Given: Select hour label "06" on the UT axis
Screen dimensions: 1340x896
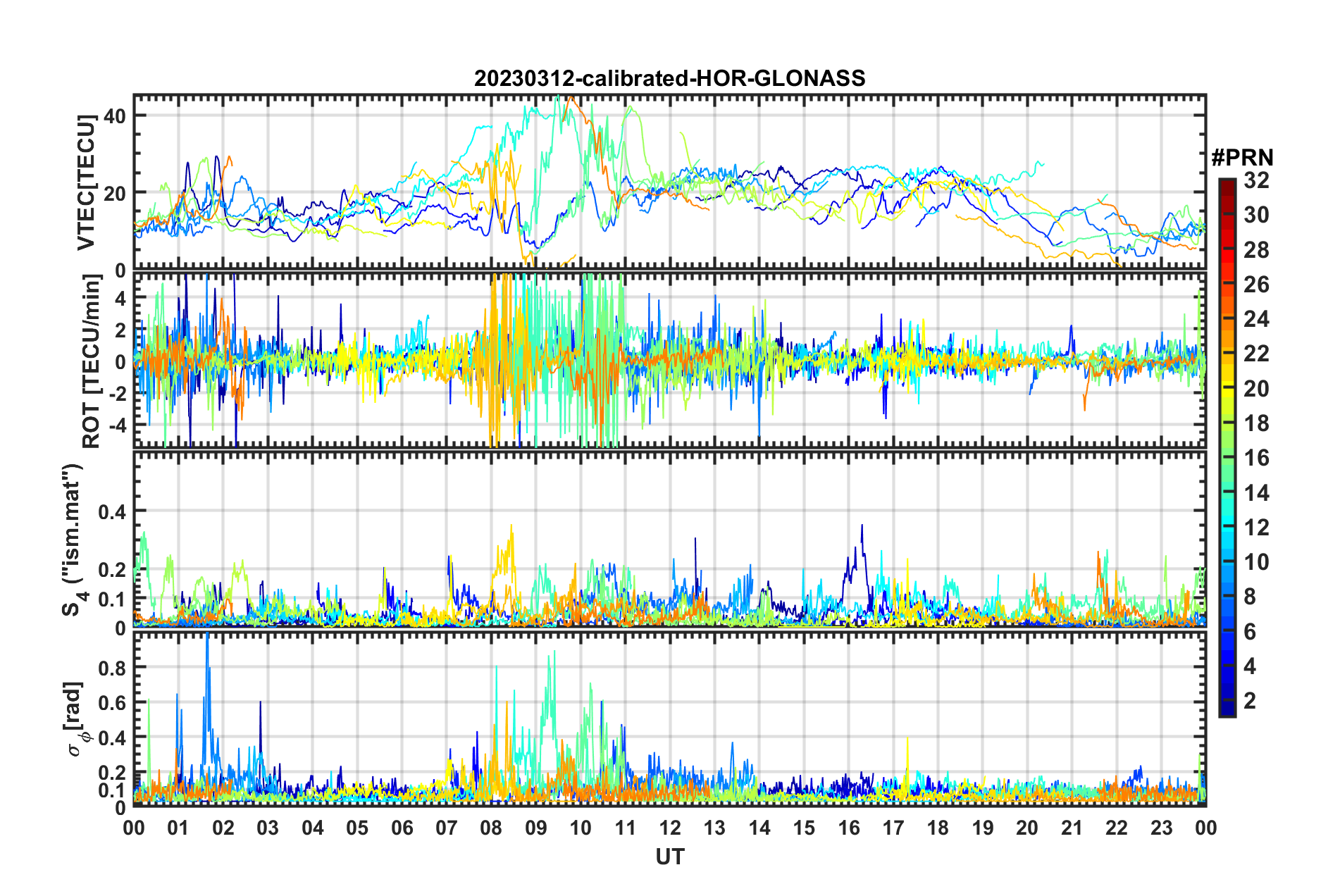Looking at the screenshot, I should (x=402, y=828).
